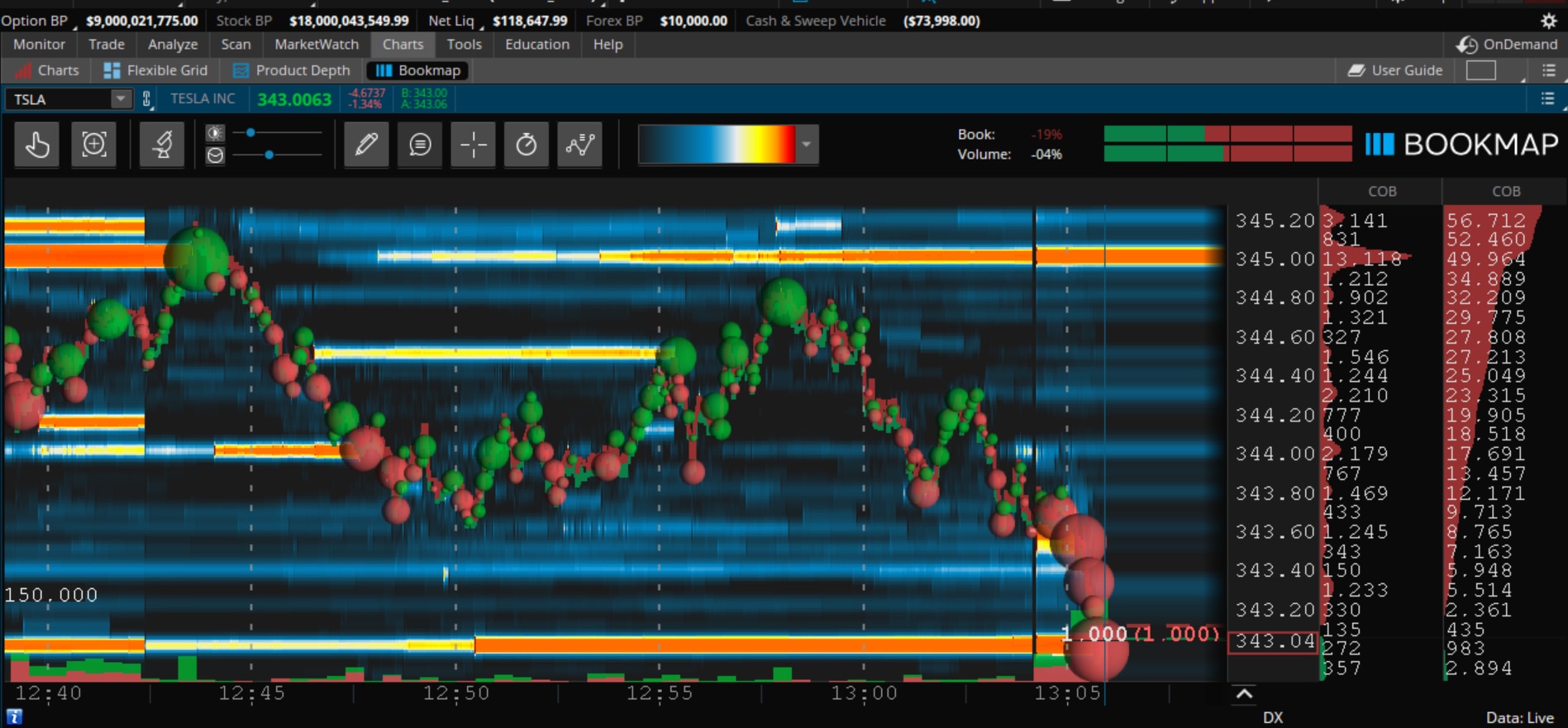Open the Analyze tab

click(173, 45)
